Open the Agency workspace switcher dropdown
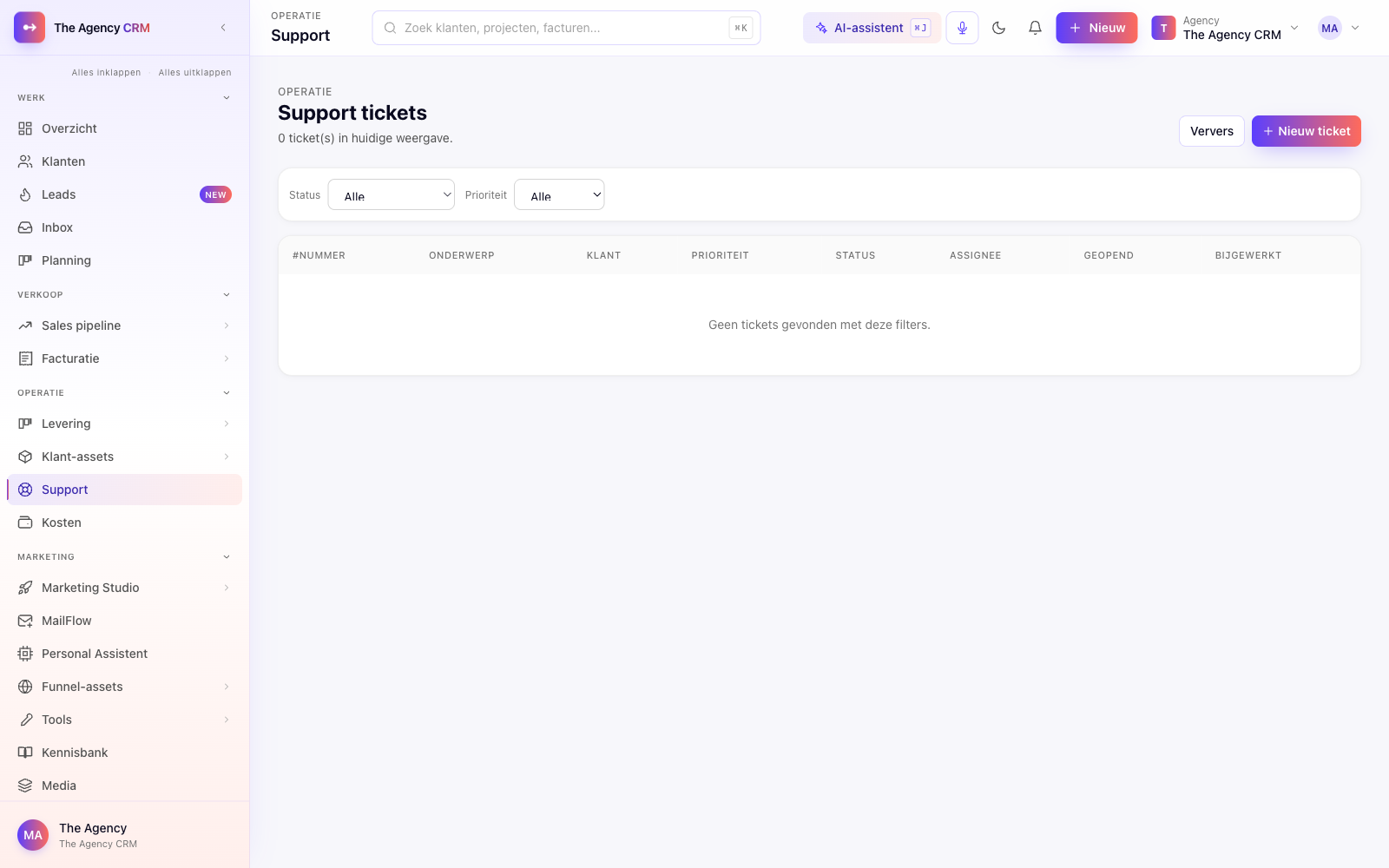This screenshot has width=1389, height=868. point(1226,28)
